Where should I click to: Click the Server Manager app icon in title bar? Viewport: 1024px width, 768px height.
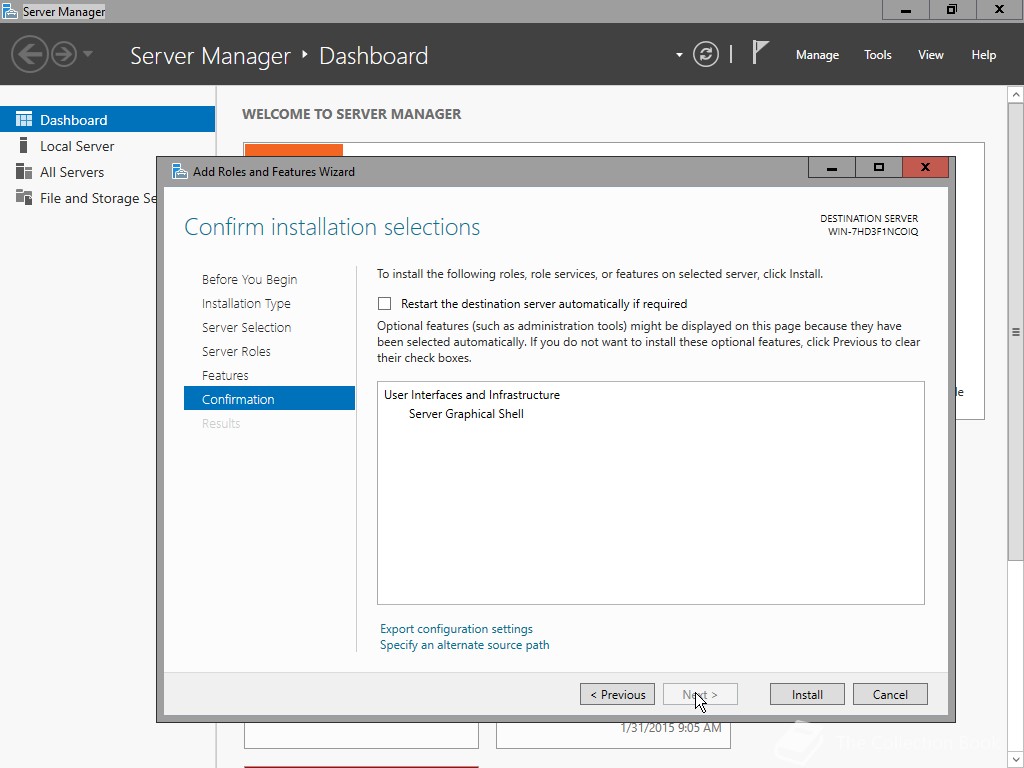(10, 11)
